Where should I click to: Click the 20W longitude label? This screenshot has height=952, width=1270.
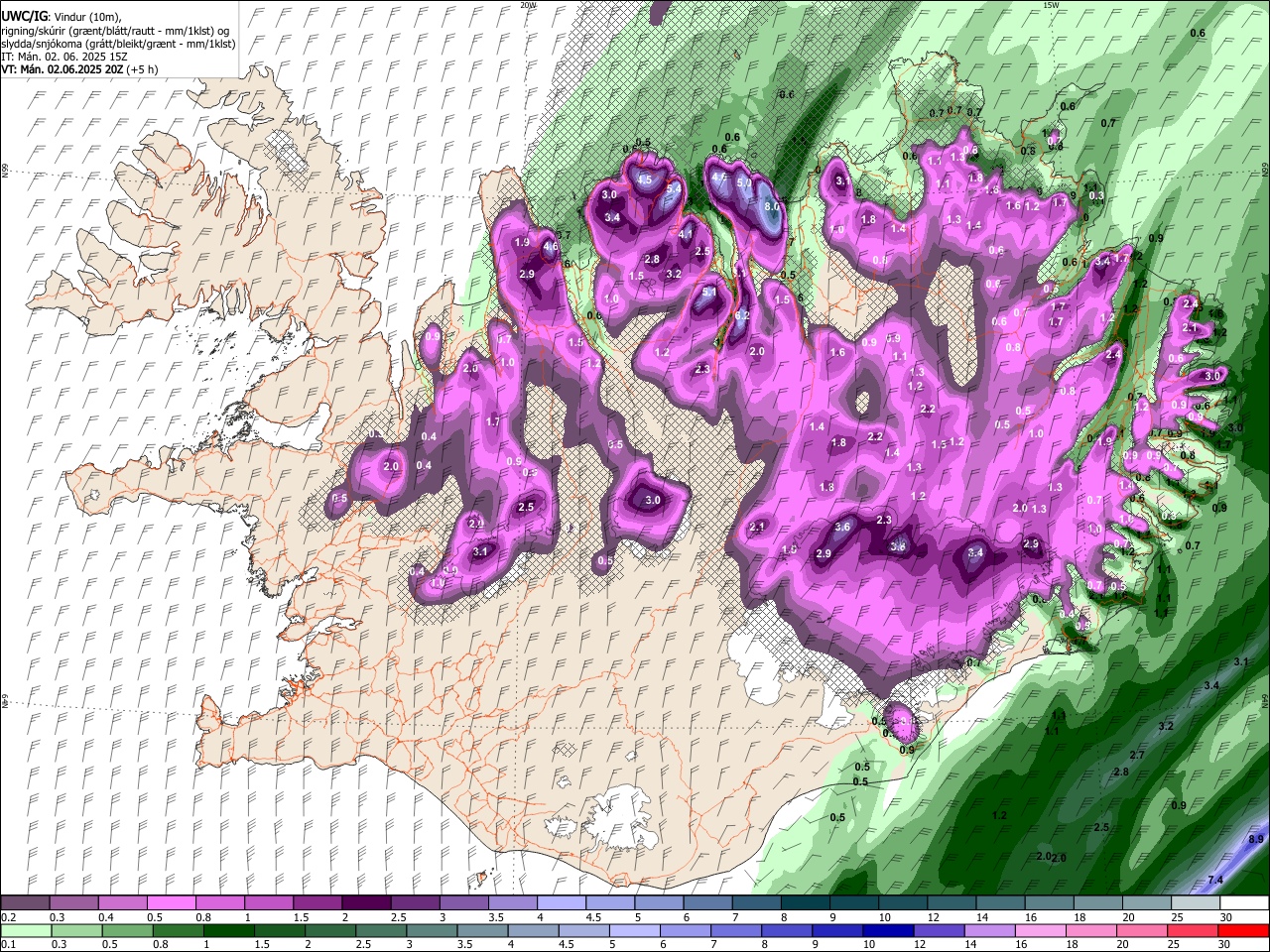point(528,5)
